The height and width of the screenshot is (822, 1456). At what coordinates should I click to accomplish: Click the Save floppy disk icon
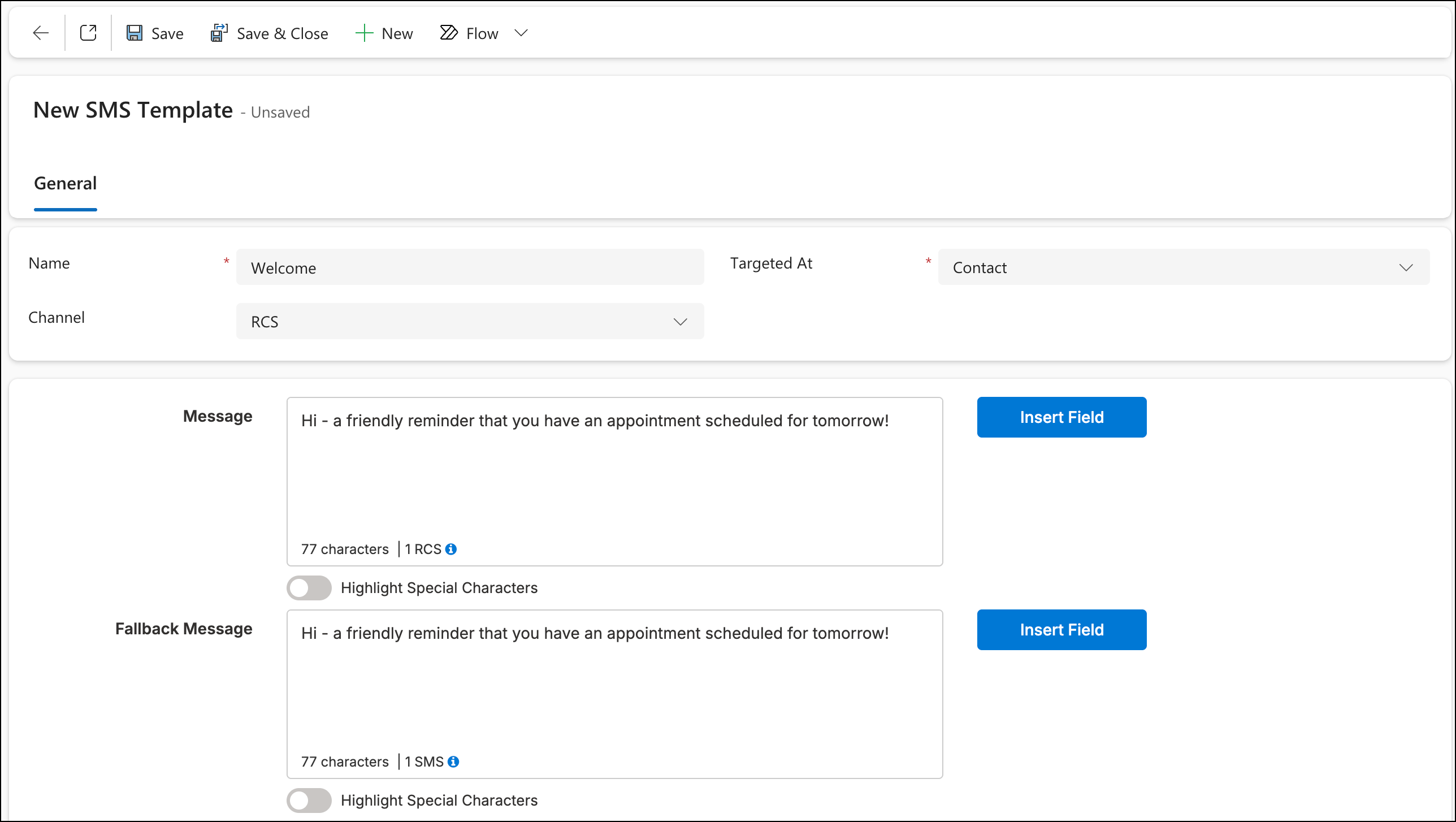pyautogui.click(x=134, y=33)
